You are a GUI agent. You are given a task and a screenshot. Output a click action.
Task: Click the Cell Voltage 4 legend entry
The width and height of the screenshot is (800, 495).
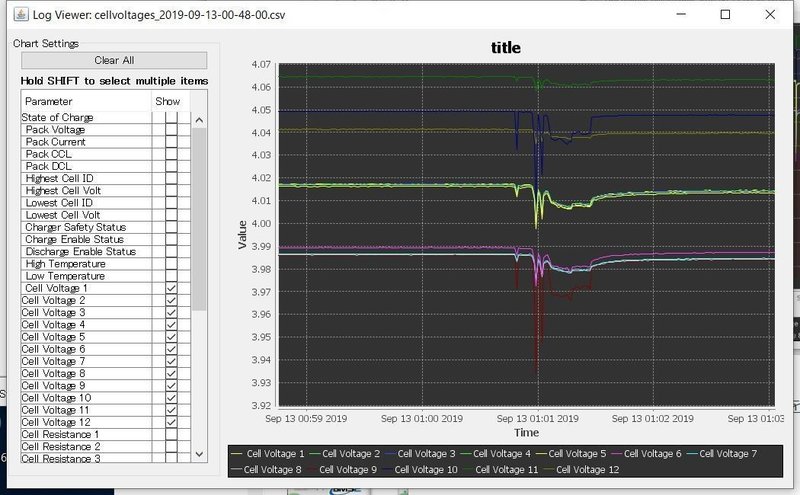495,454
